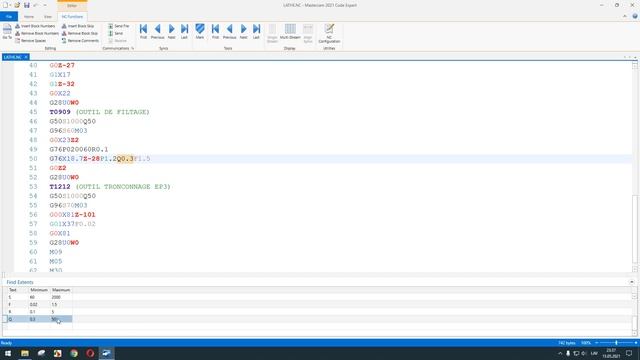Screen dimensions: 640x360
Task: Jump to Previous tool change
Action: [229, 31]
